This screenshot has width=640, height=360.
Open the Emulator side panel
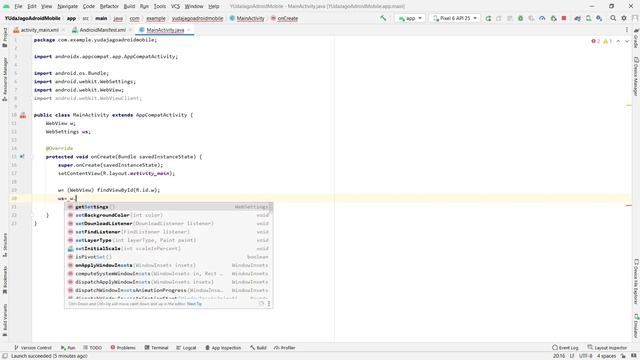[x=636, y=326]
